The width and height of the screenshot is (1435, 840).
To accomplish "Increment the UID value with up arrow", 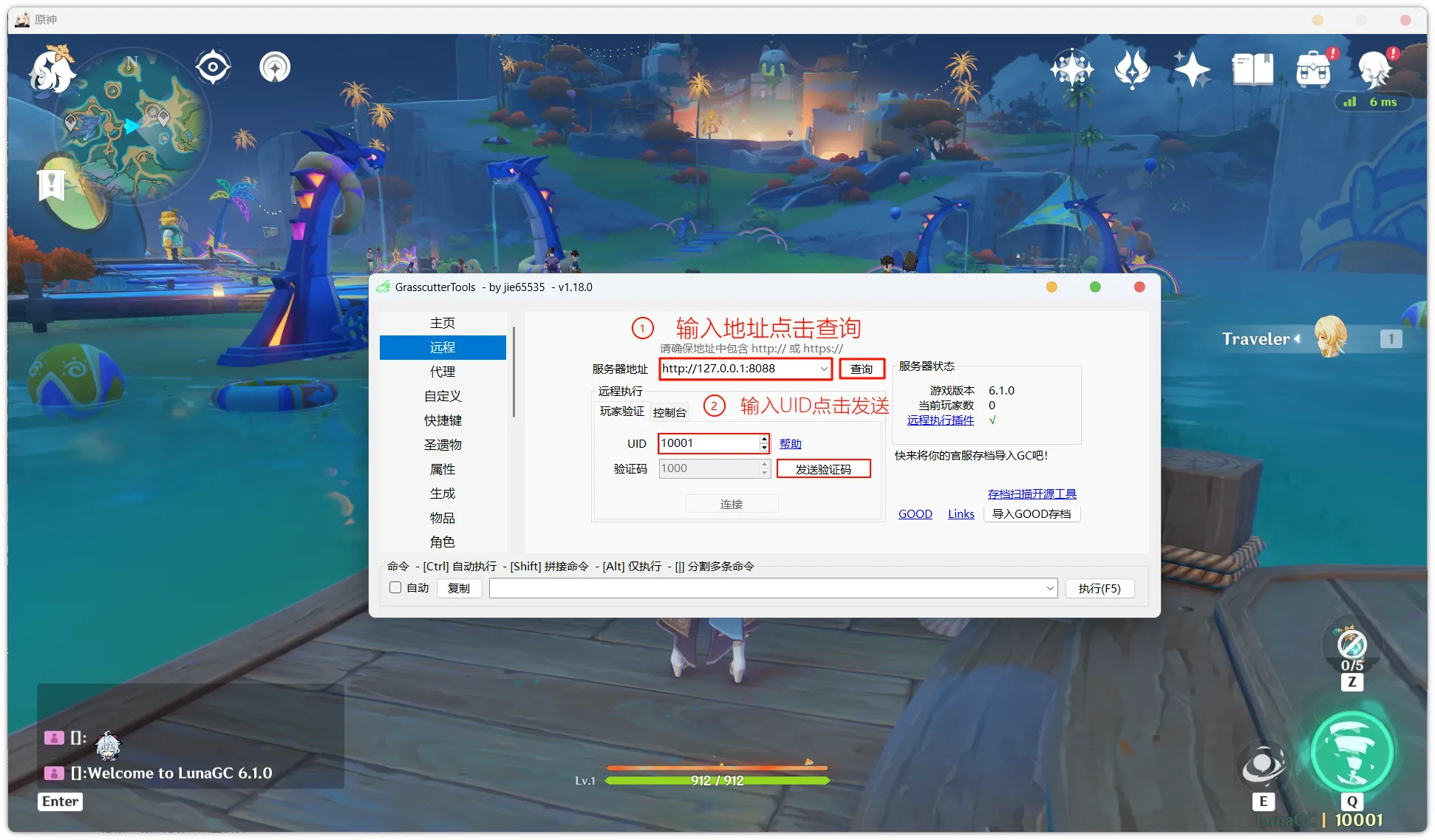I will pyautogui.click(x=763, y=439).
